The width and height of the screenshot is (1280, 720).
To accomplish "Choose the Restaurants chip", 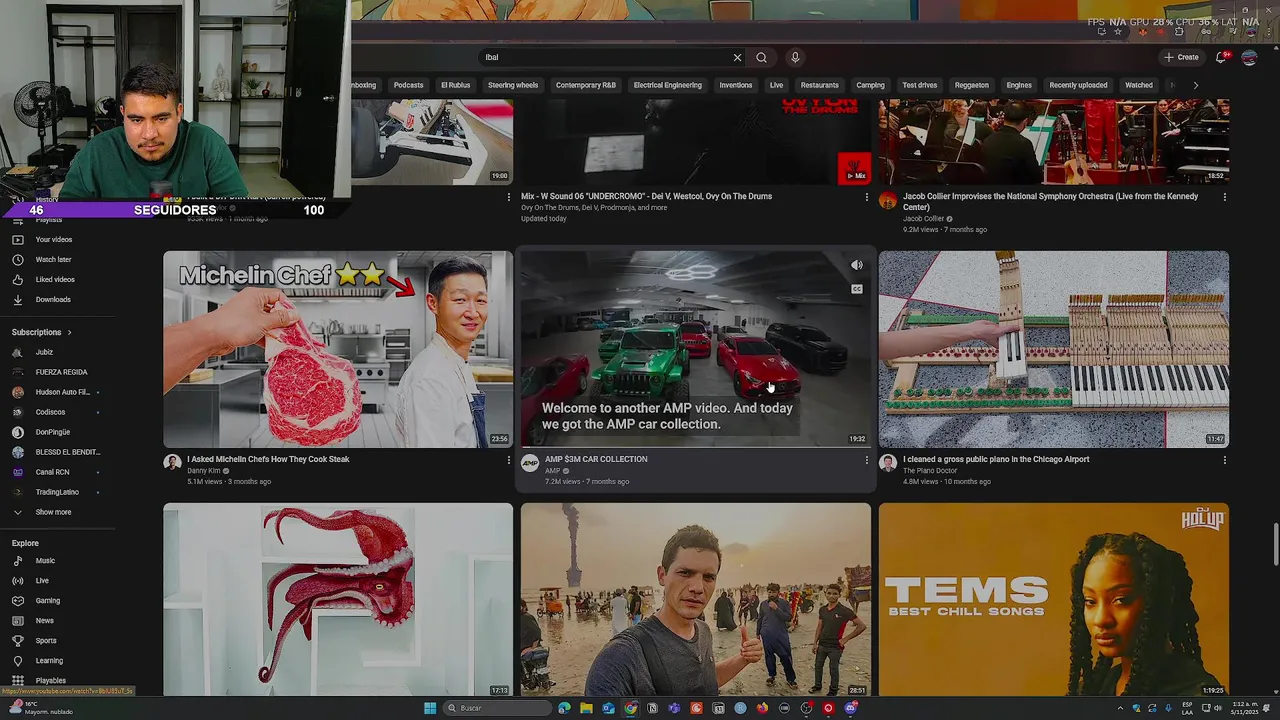I will coord(819,85).
